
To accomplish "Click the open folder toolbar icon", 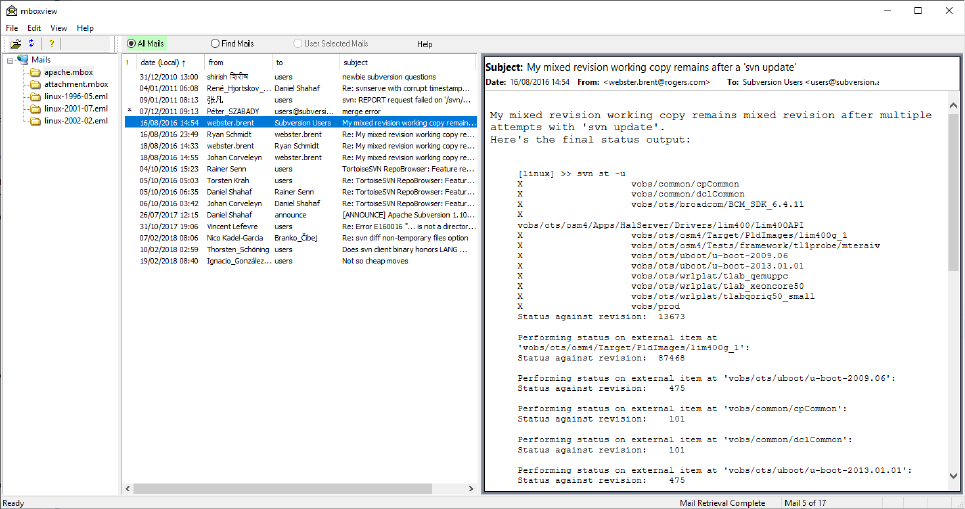I will (15, 44).
